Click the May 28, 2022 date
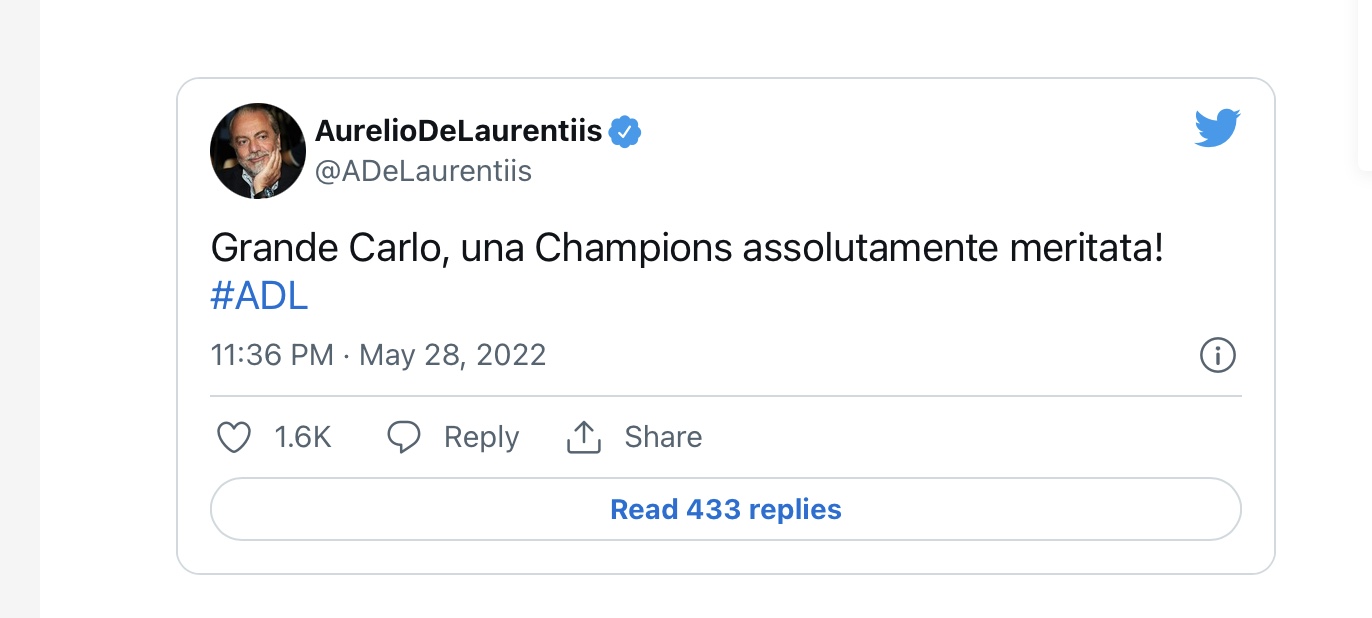 click(452, 355)
